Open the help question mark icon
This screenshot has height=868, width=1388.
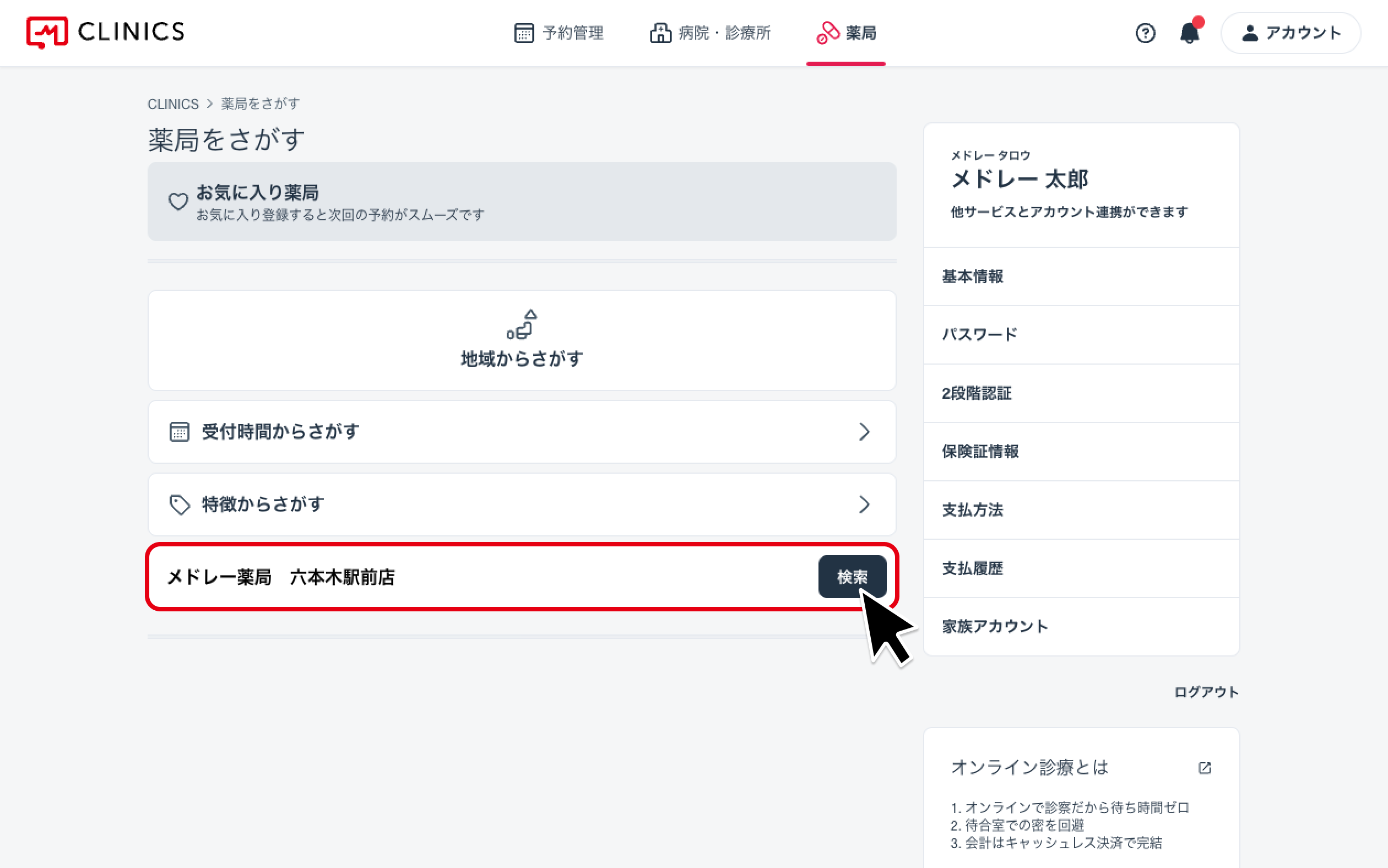tap(1145, 32)
